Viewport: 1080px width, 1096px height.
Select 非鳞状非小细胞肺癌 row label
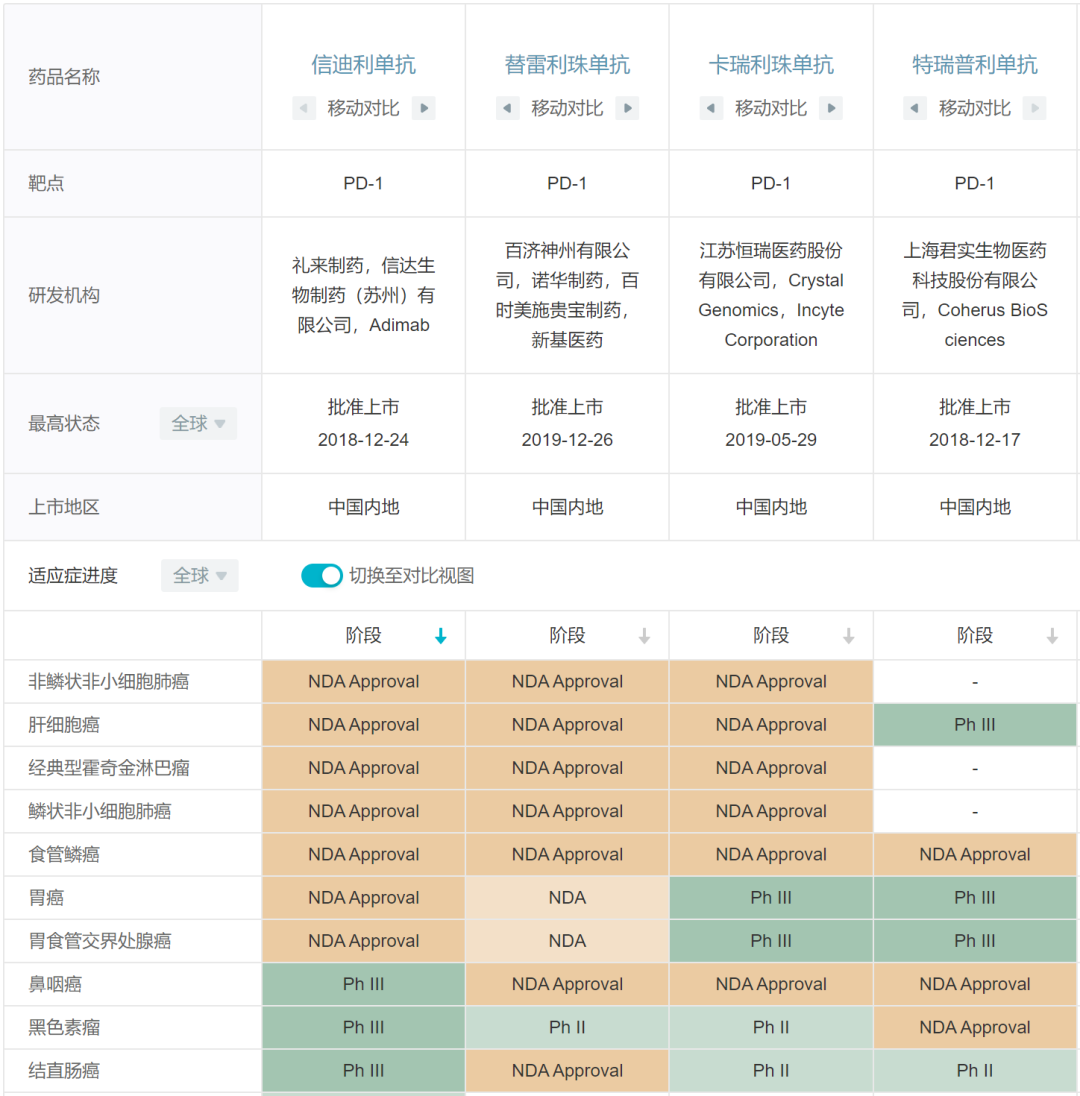[108, 682]
